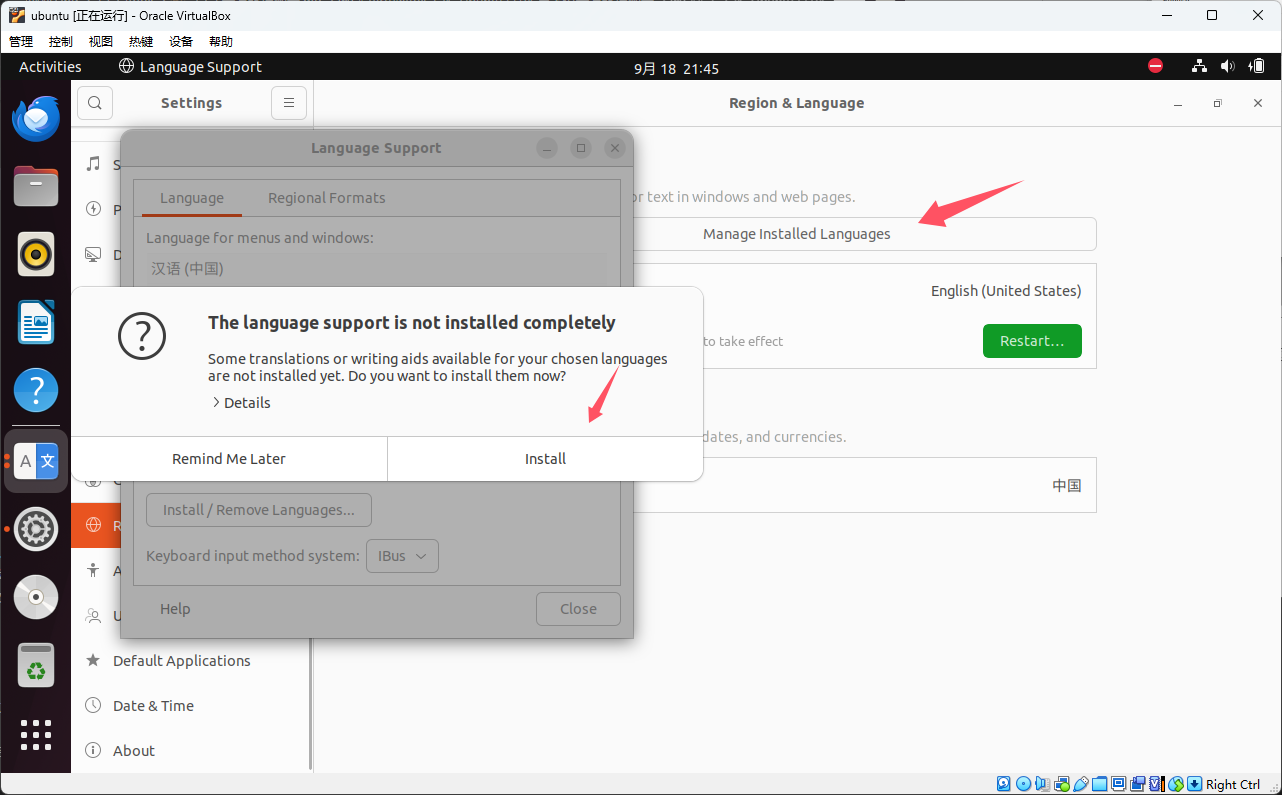This screenshot has height=795, width=1282.
Task: Open the Help dock icon
Action: [36, 390]
